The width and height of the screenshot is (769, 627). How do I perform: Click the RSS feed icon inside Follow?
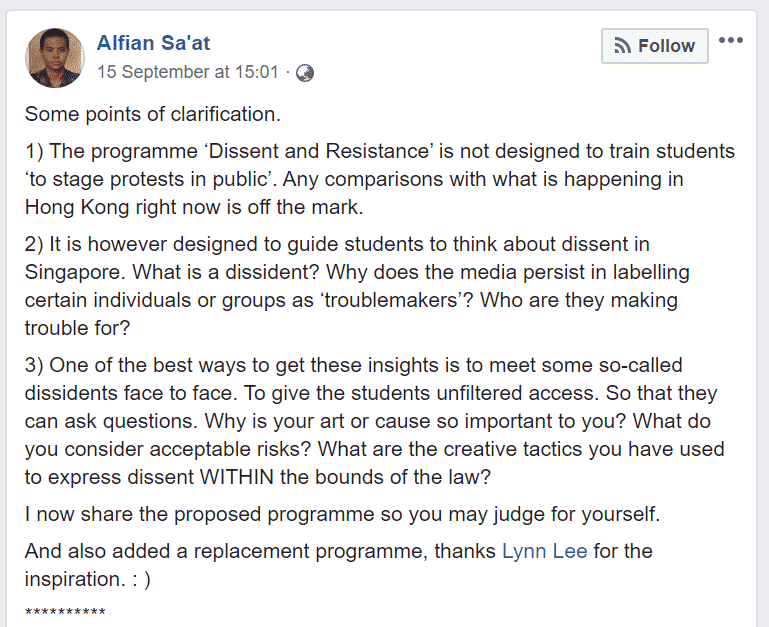(x=622, y=46)
